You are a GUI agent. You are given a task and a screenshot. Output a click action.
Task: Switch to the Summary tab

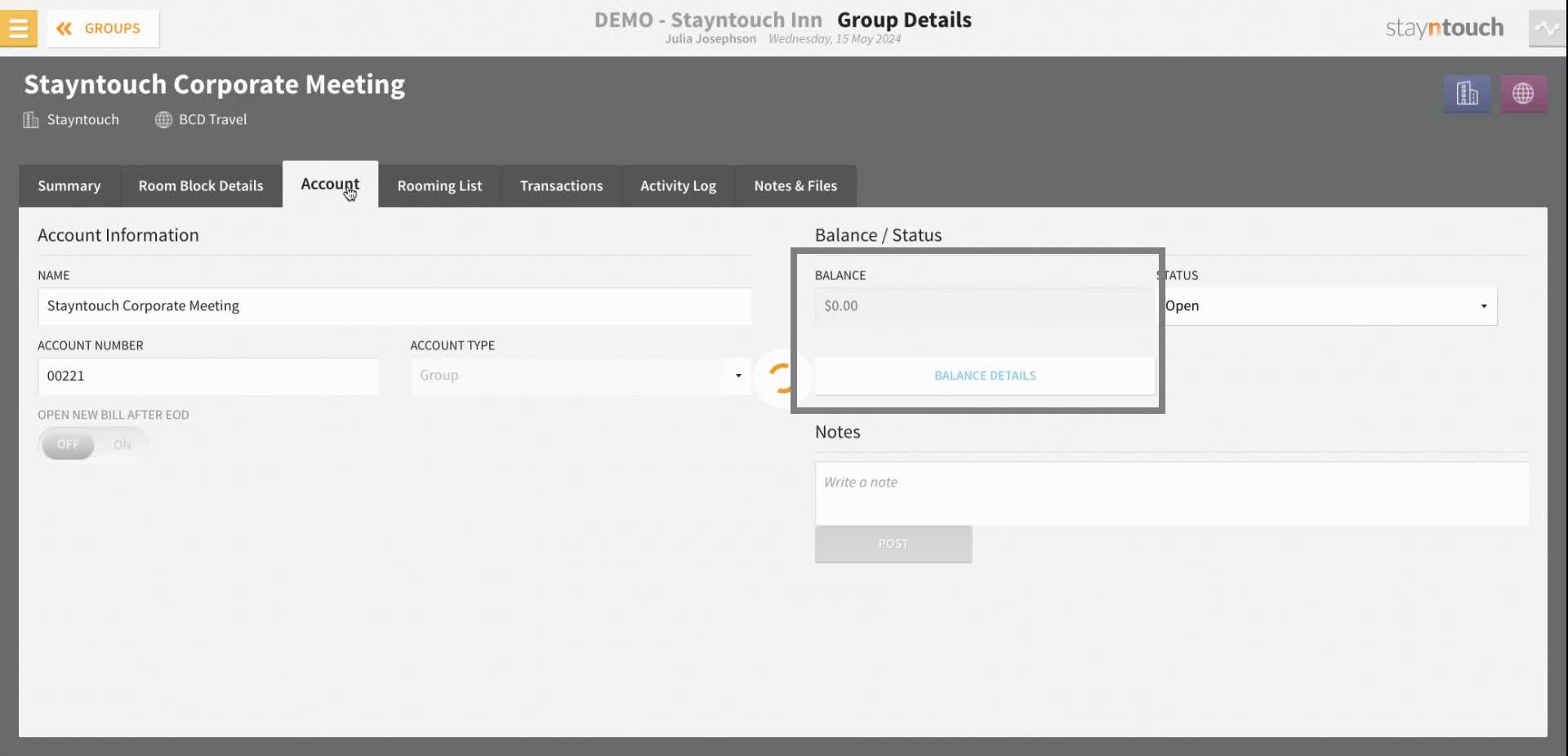(69, 186)
